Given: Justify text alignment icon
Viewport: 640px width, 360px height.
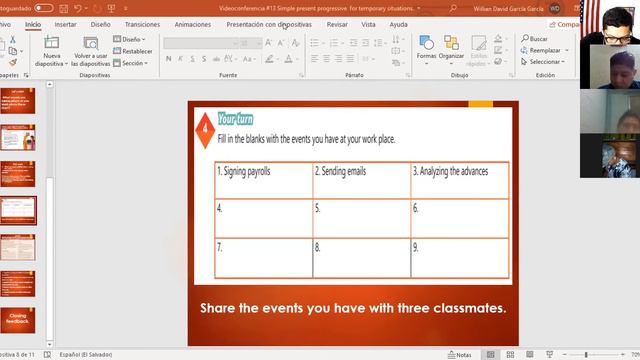Looking at the screenshot, I should click(350, 59).
